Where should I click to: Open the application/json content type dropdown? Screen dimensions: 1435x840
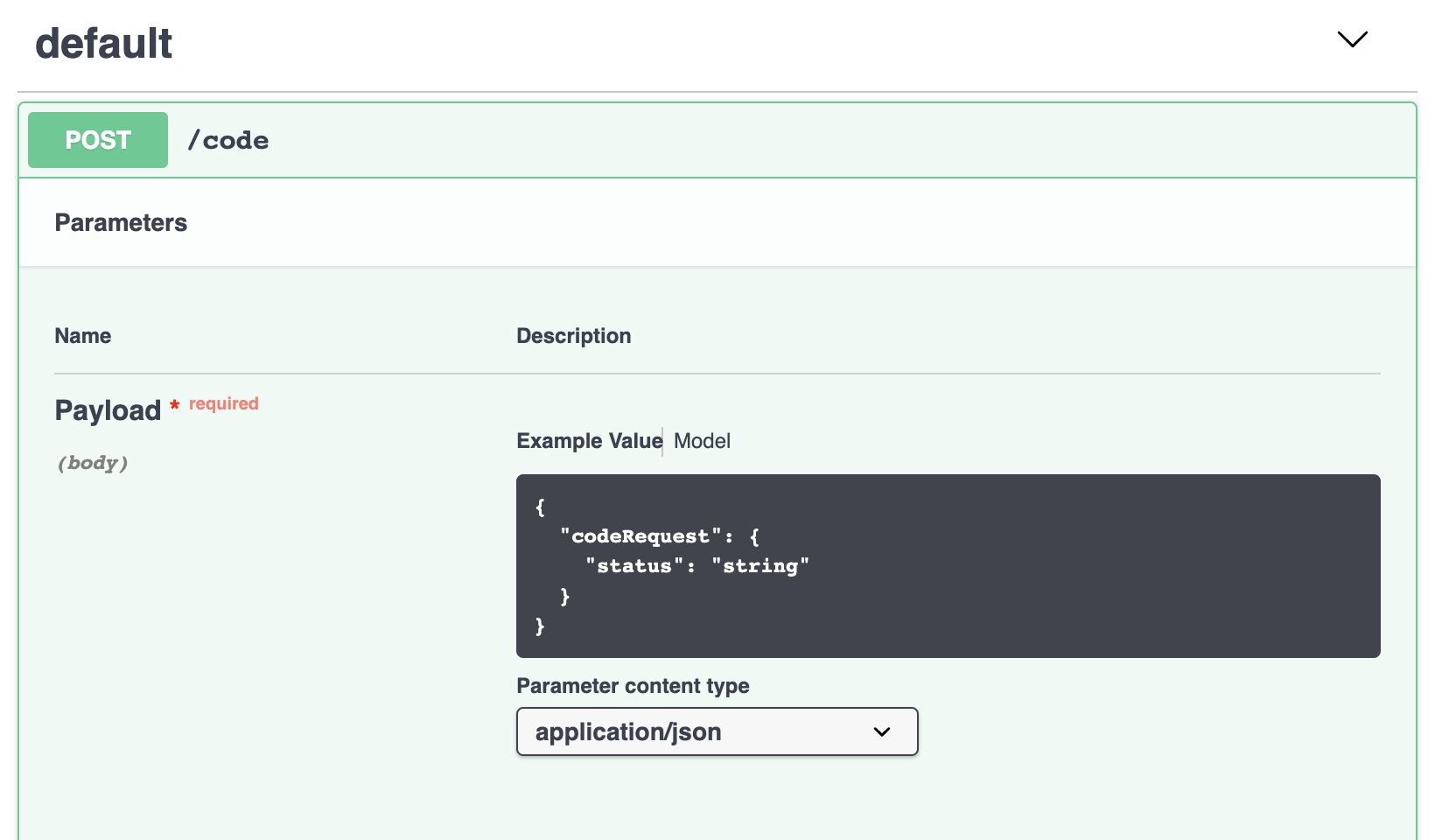click(x=700, y=731)
